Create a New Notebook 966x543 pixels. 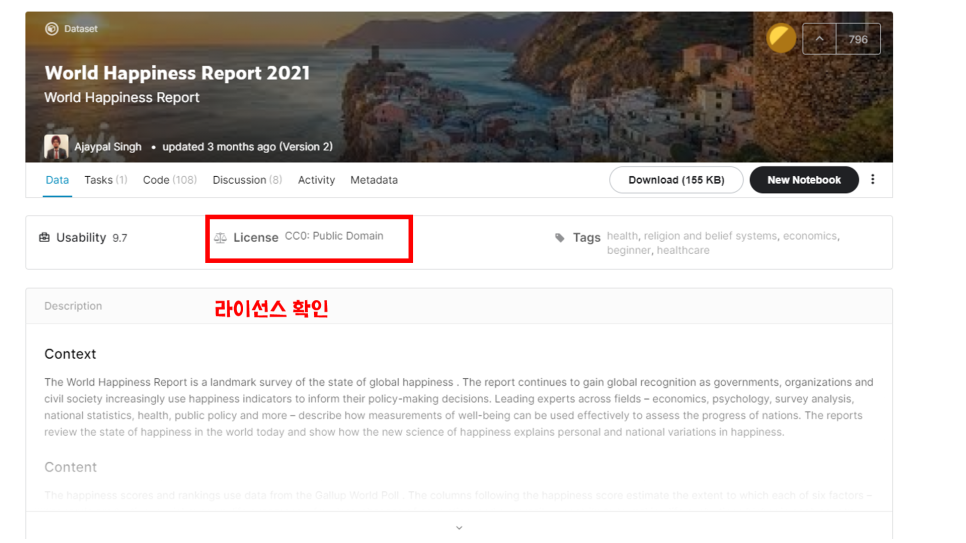(x=803, y=180)
